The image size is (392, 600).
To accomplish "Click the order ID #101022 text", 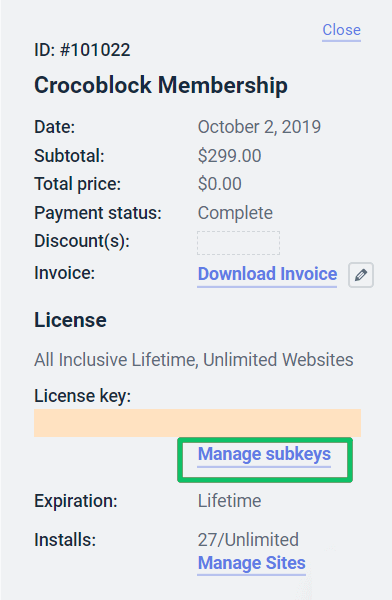I will 82,50.
